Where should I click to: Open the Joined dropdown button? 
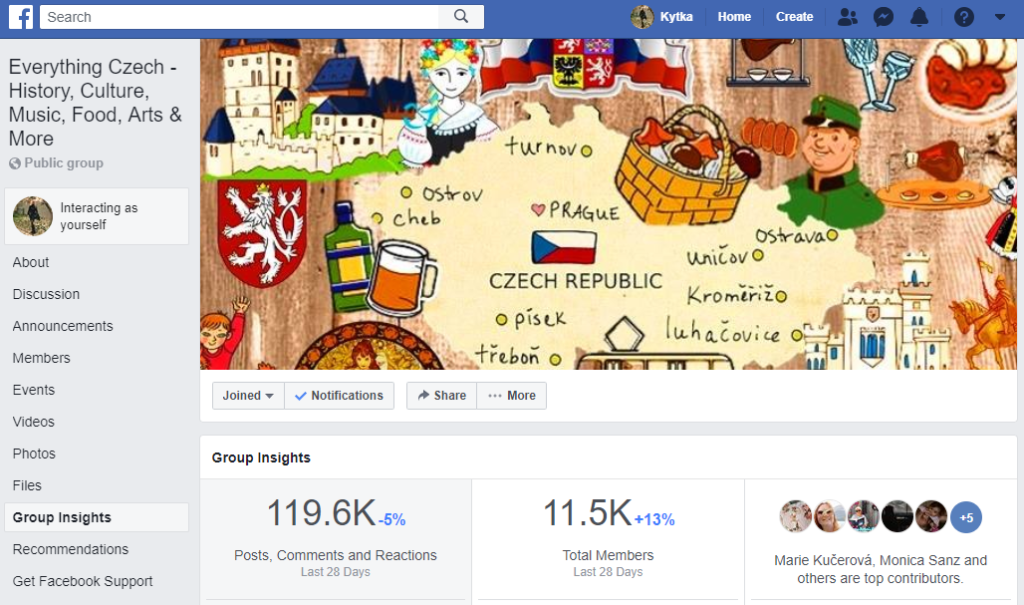[248, 396]
